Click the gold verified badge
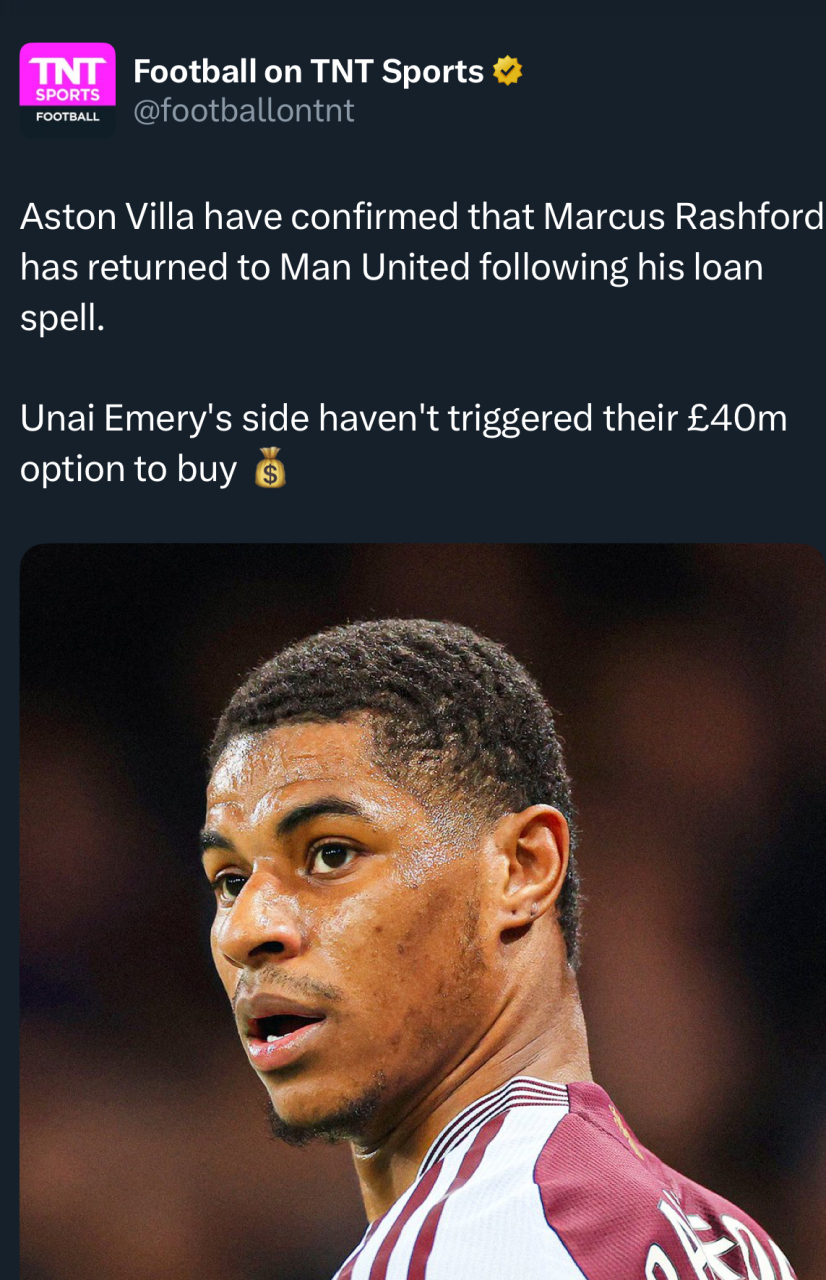 508,72
